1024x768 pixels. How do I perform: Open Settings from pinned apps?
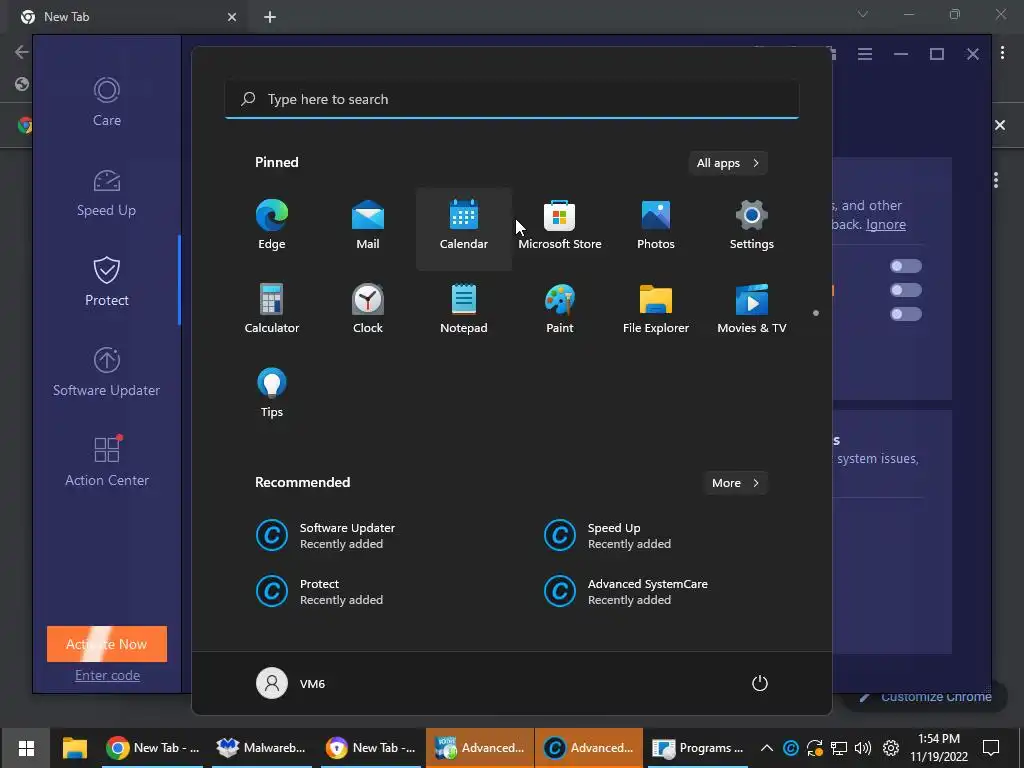[752, 225]
